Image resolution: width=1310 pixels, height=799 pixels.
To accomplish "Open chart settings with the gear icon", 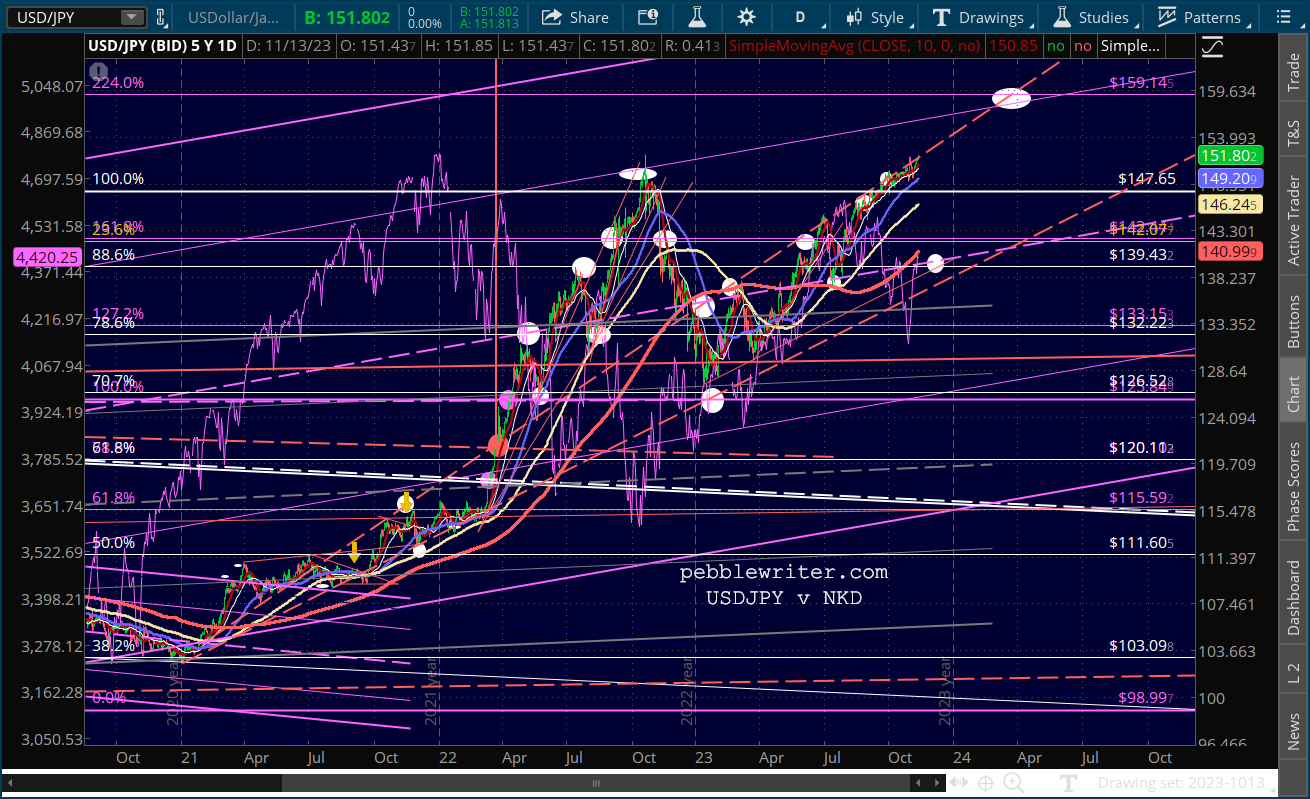I will pyautogui.click(x=746, y=17).
